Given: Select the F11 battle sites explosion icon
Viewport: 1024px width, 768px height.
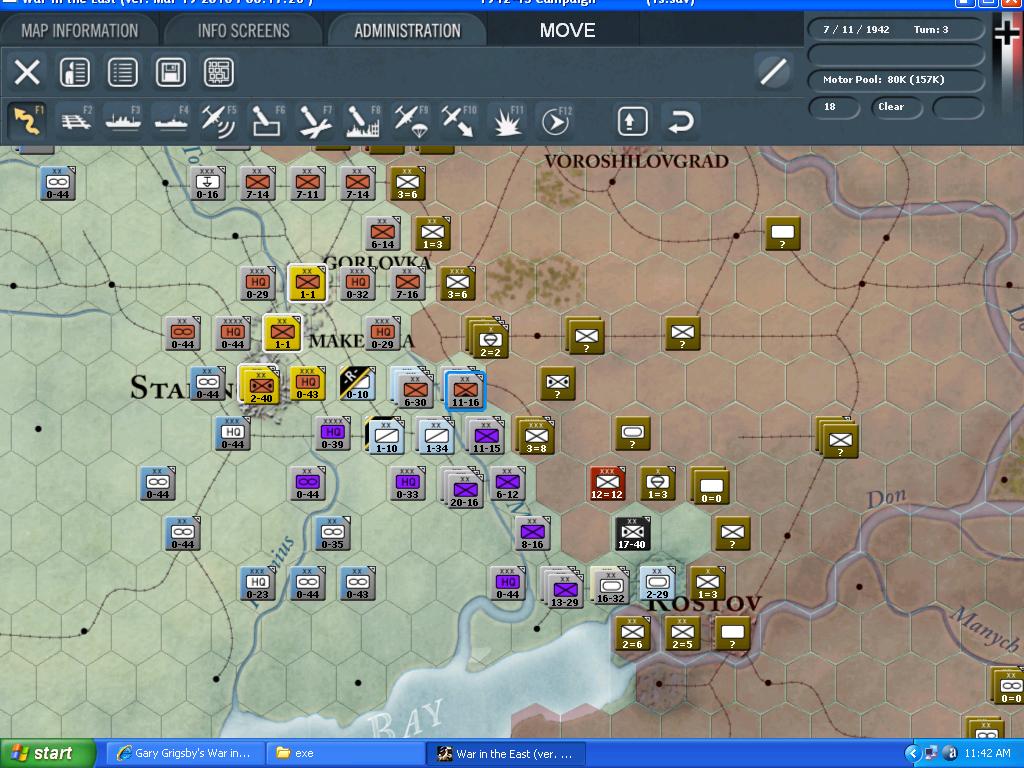Looking at the screenshot, I should tap(507, 121).
